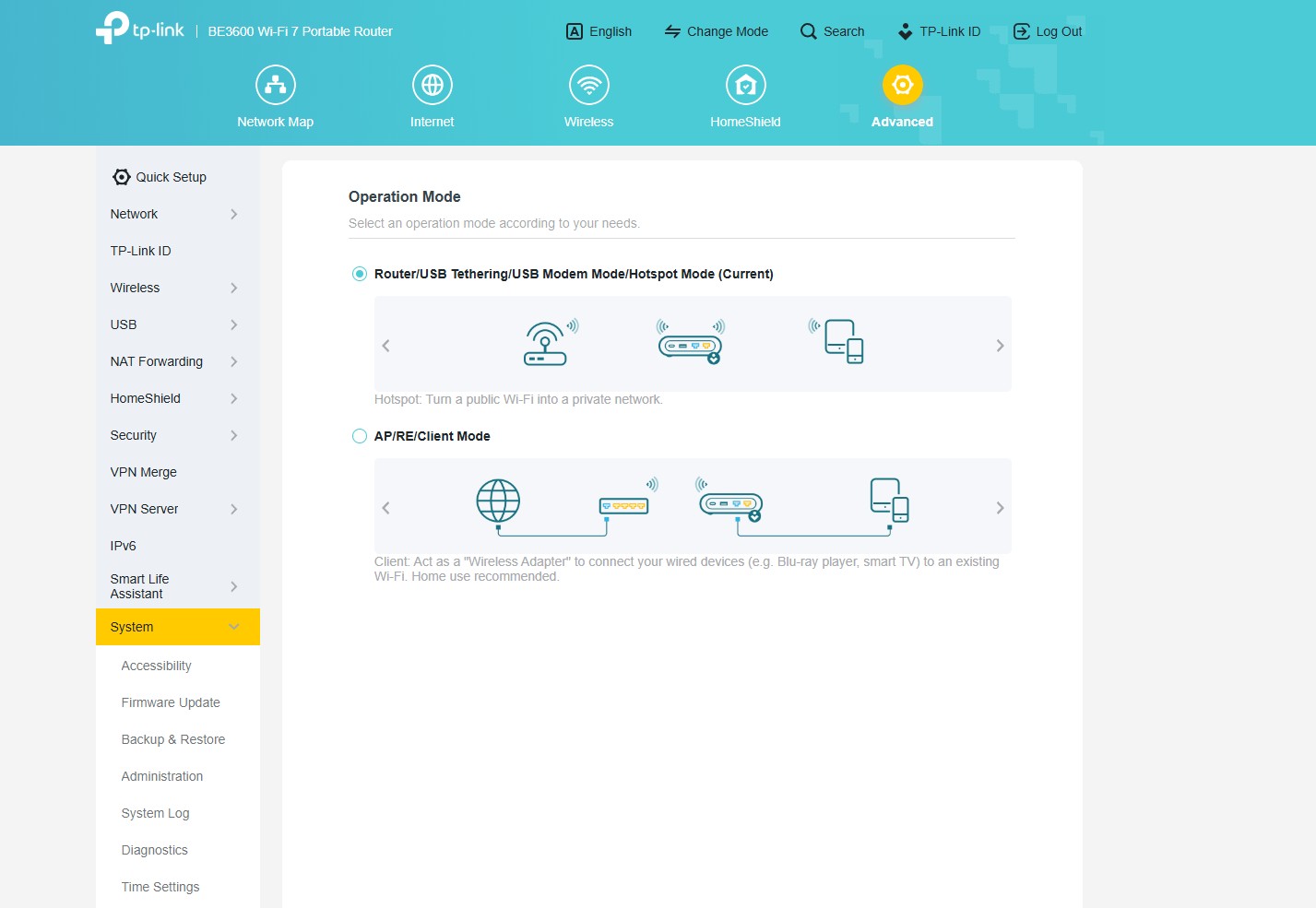The width and height of the screenshot is (1316, 908).
Task: Click the Quick Setup gear icon
Action: coord(122,177)
